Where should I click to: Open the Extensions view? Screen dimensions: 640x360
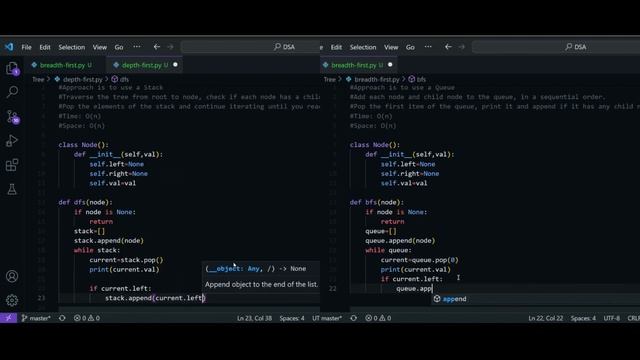pos(12,165)
